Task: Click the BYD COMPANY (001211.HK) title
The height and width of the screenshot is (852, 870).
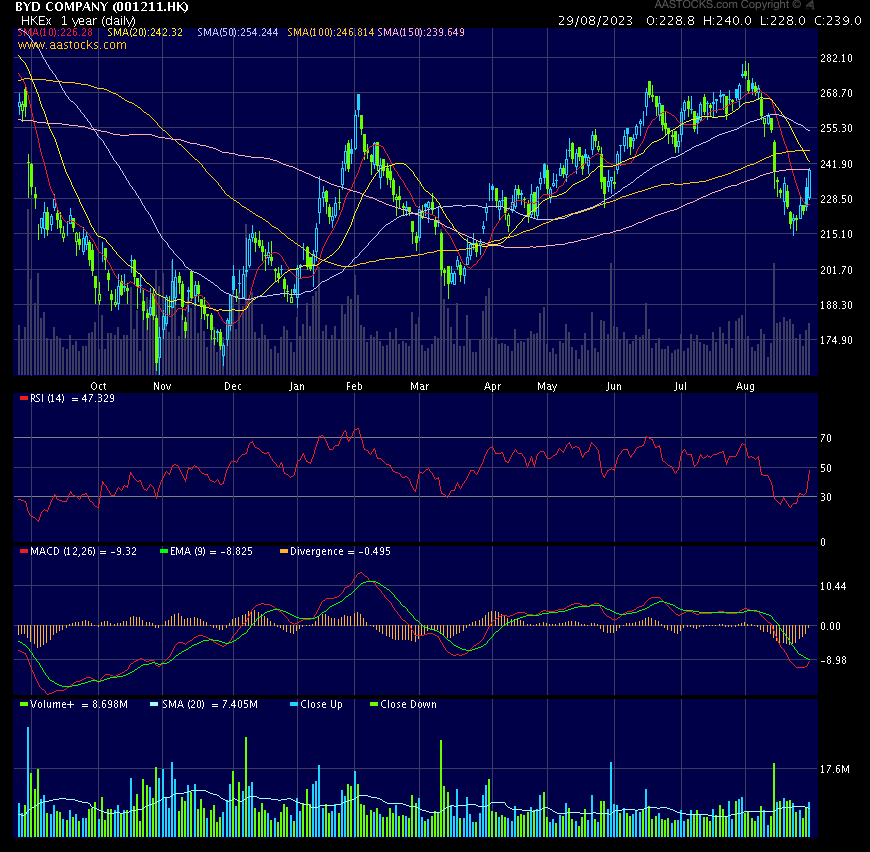Action: tap(102, 7)
